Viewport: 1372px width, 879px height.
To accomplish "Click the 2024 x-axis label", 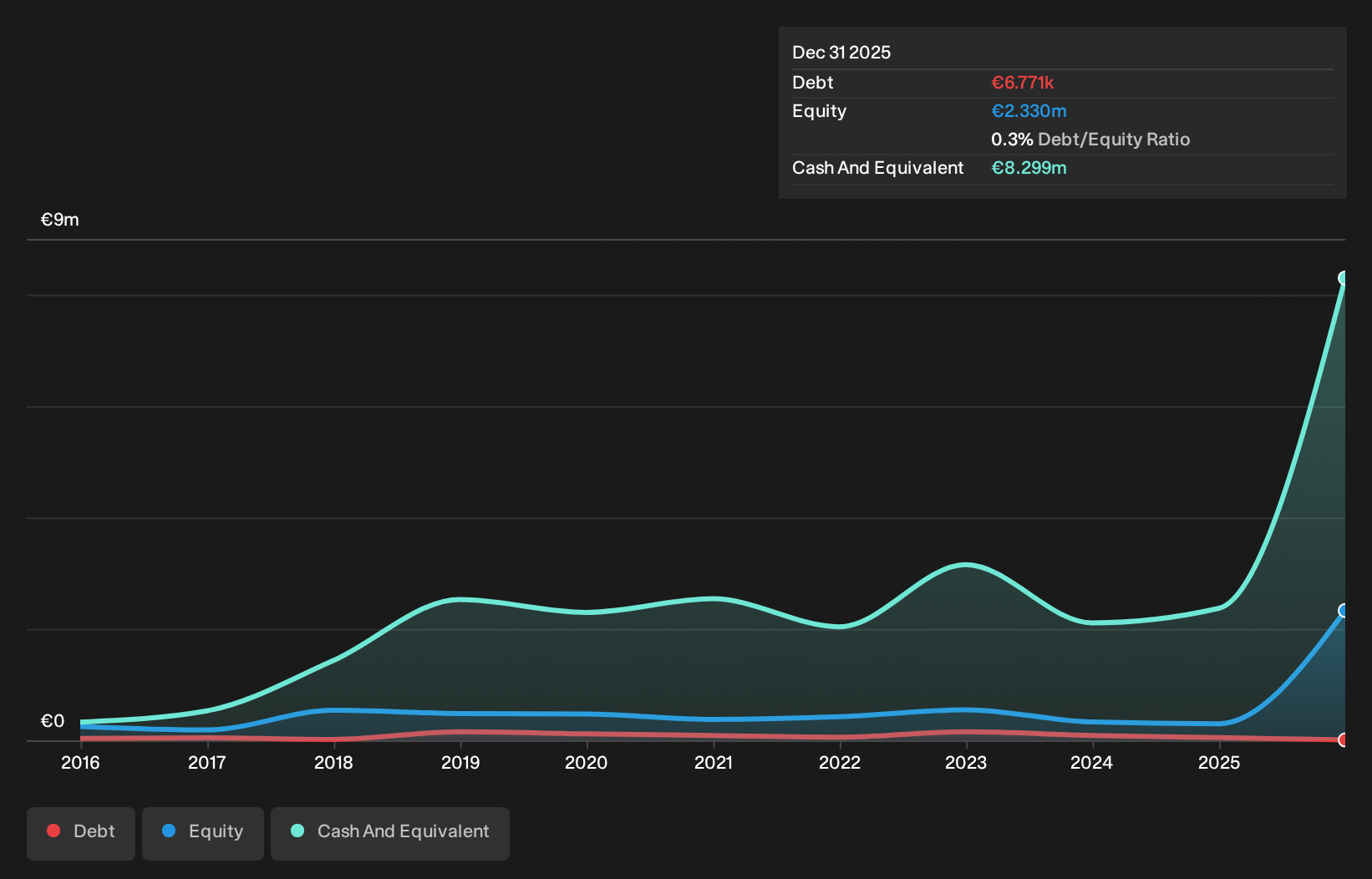I will click(1092, 763).
